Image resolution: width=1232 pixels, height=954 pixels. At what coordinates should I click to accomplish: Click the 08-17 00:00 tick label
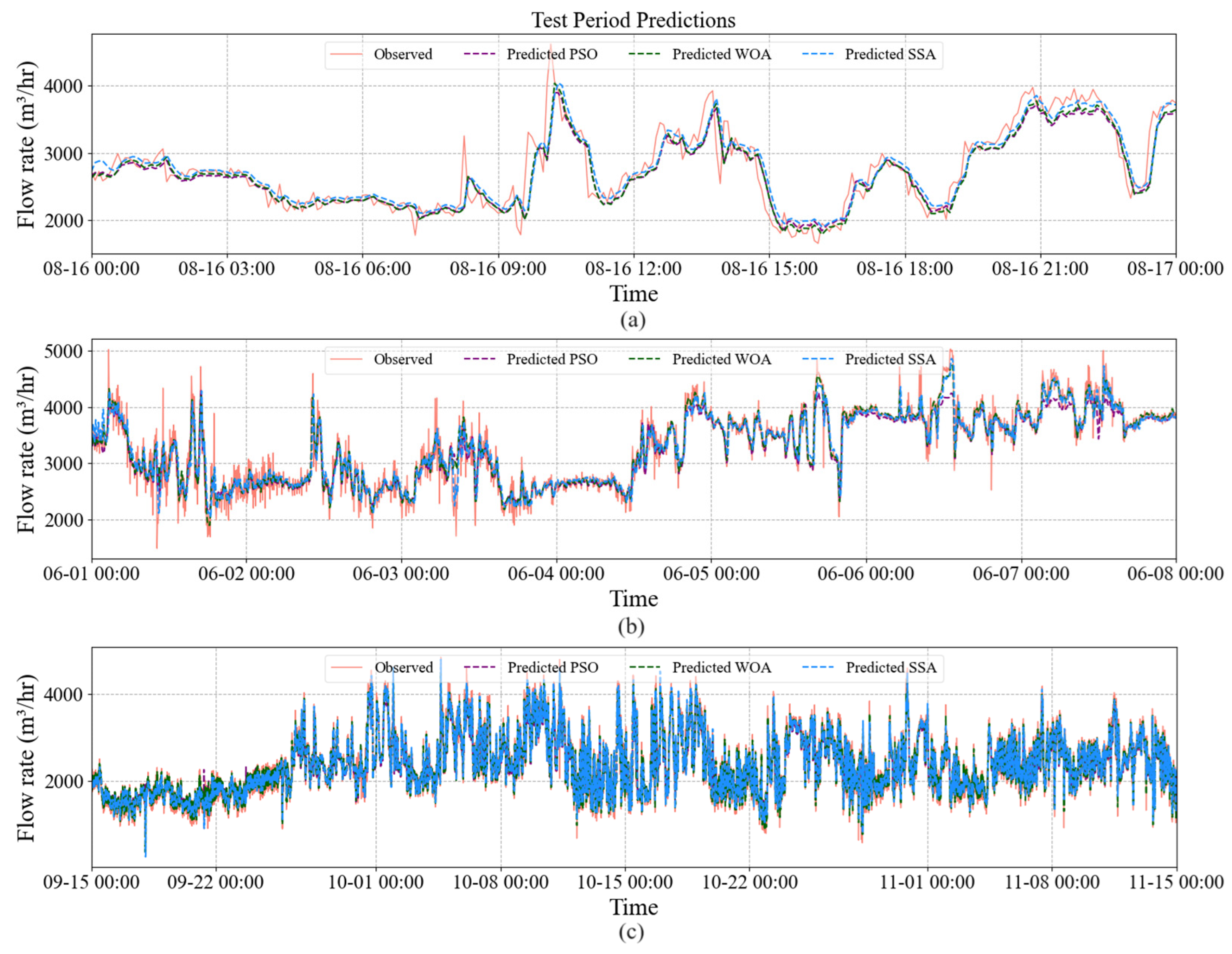(x=1175, y=269)
